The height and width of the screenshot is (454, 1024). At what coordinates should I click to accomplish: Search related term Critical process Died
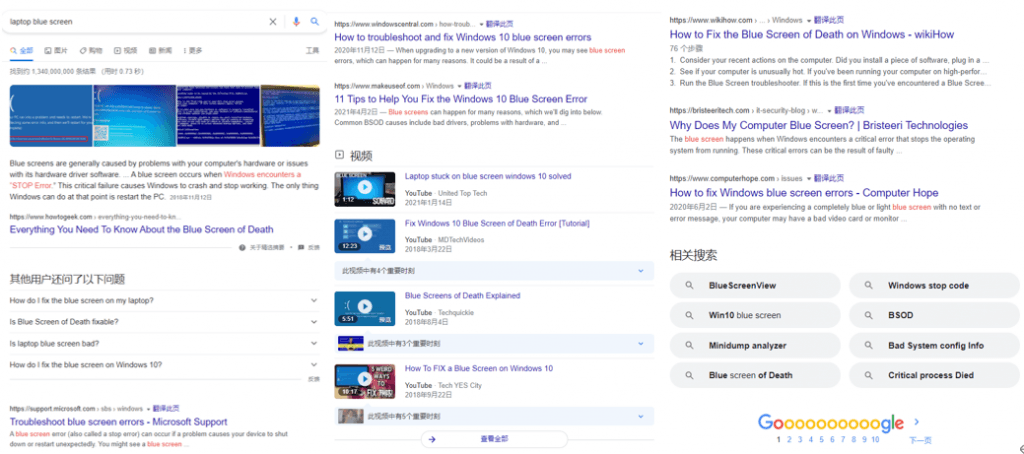[934, 375]
